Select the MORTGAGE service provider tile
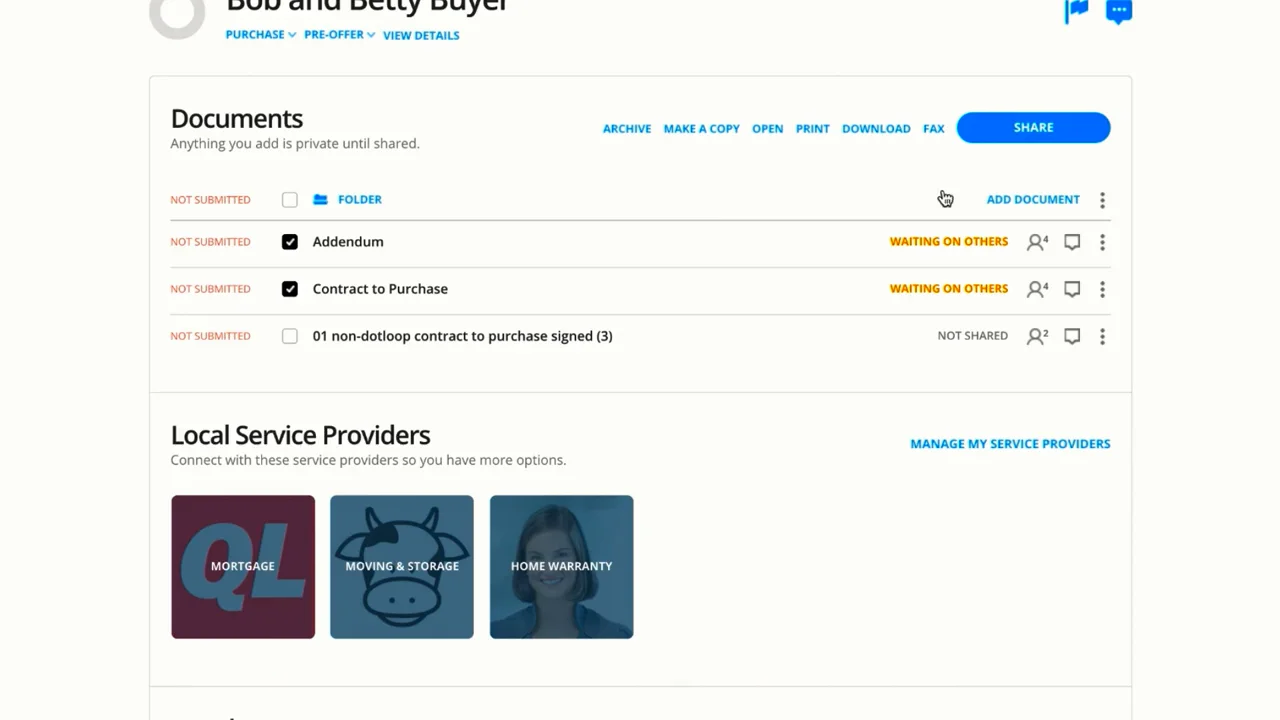This screenshot has width=1280, height=720. [x=243, y=567]
